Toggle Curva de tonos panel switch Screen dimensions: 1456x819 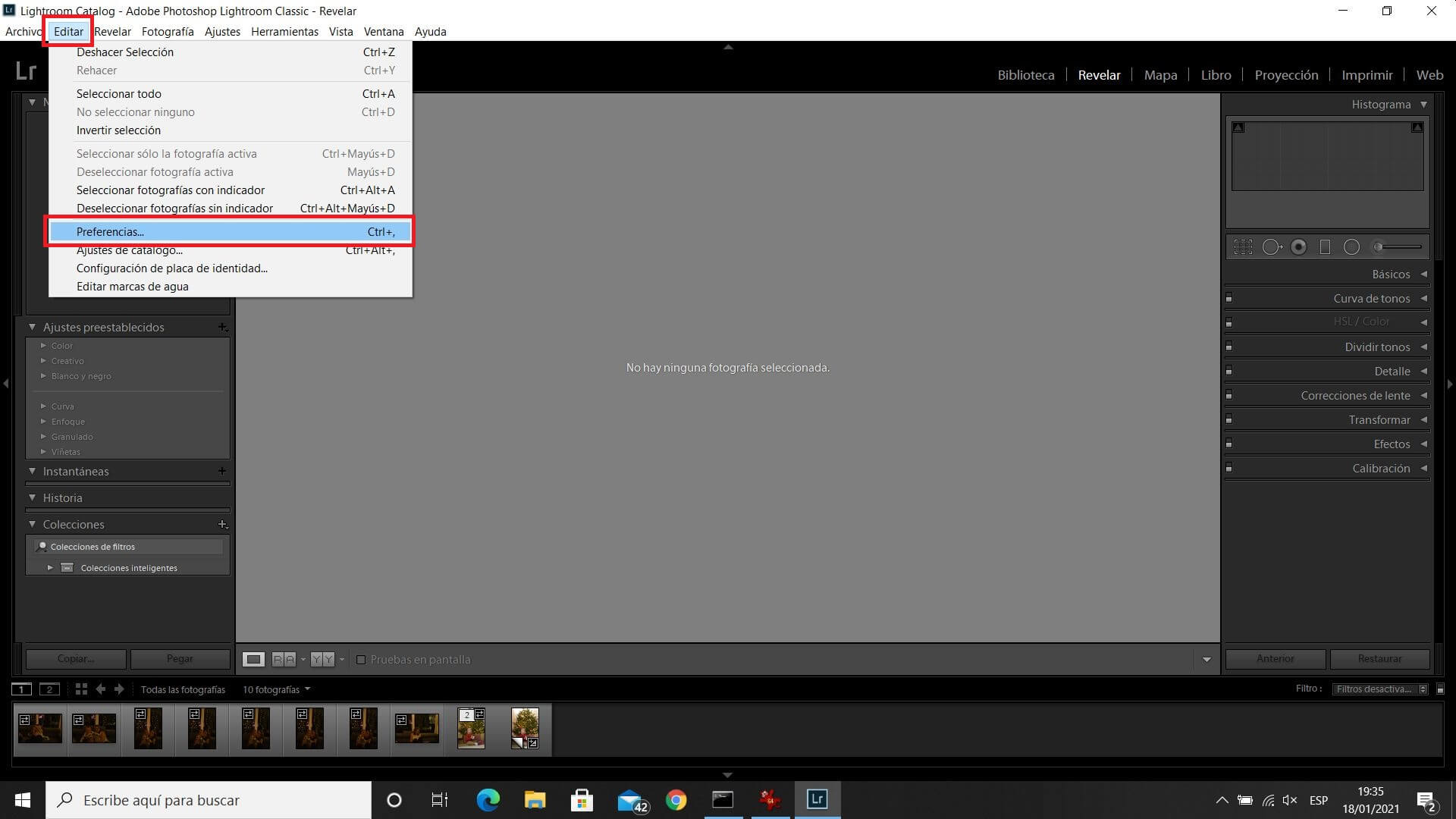click(x=1228, y=298)
